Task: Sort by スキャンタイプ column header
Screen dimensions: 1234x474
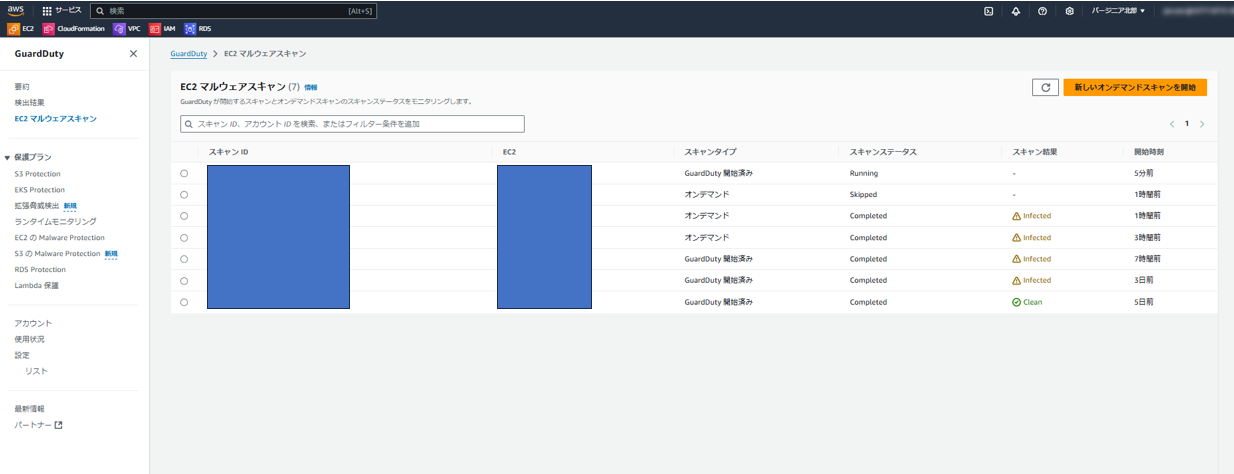Action: (710, 152)
